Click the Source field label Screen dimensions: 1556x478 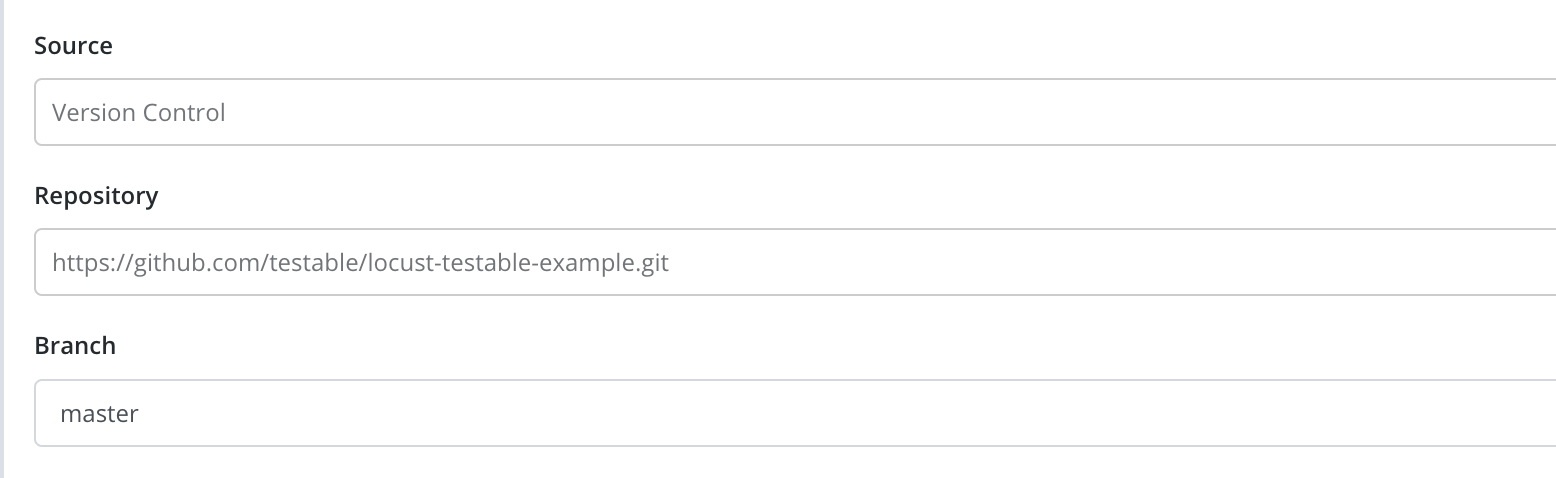pyautogui.click(x=73, y=46)
